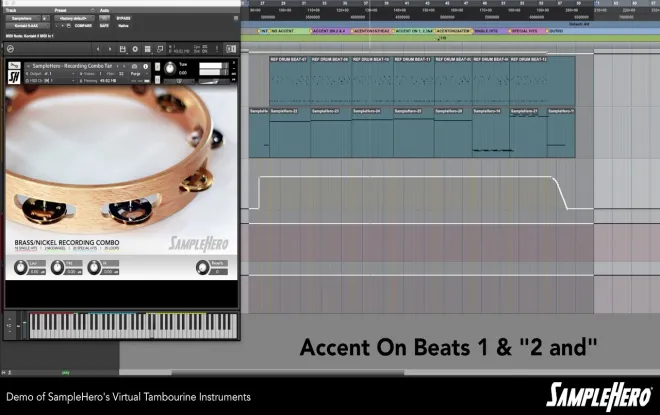Select the ACCENT ON 2 & 4 marker

click(x=329, y=31)
